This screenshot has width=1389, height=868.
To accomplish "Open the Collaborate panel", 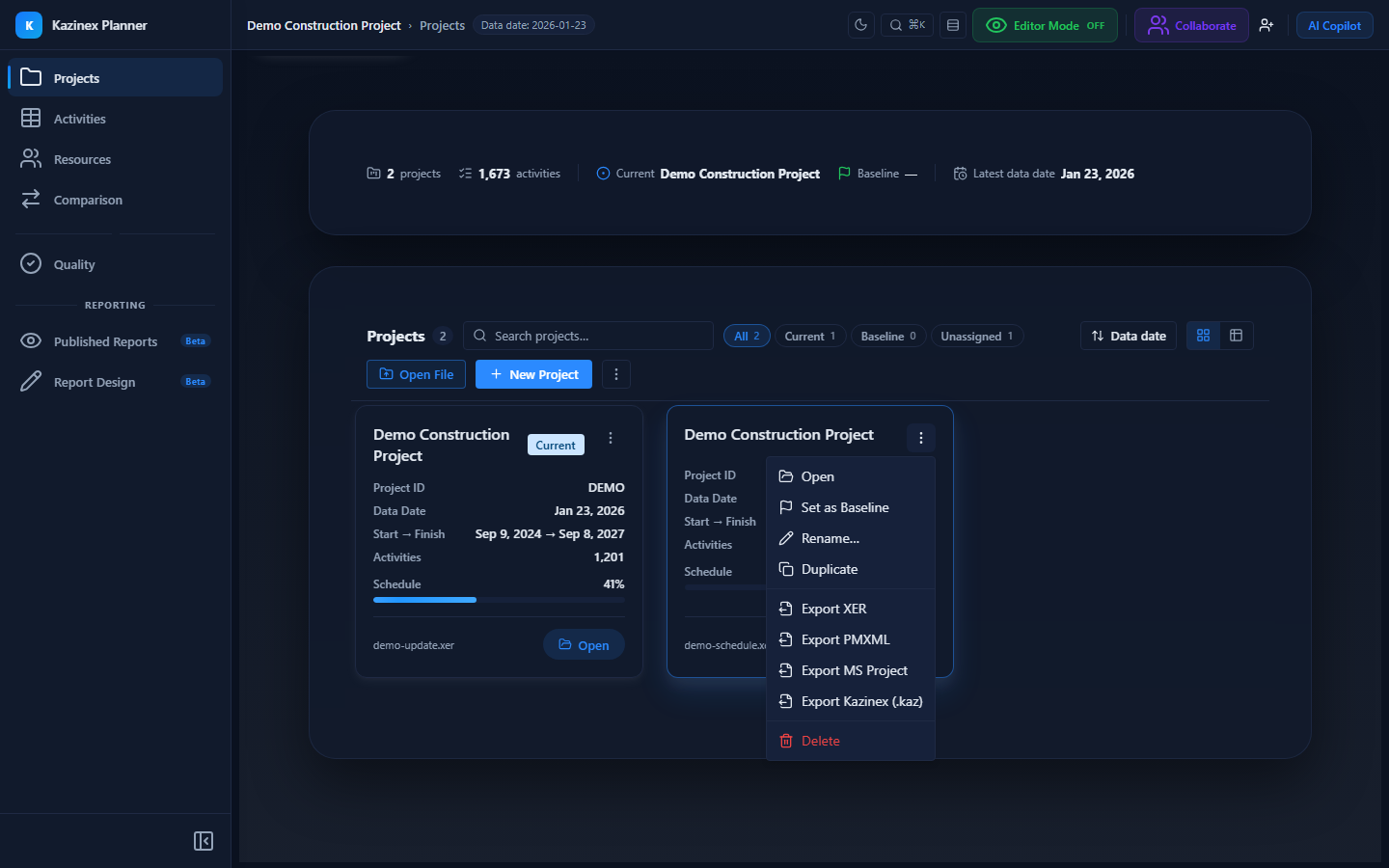I will [1191, 25].
